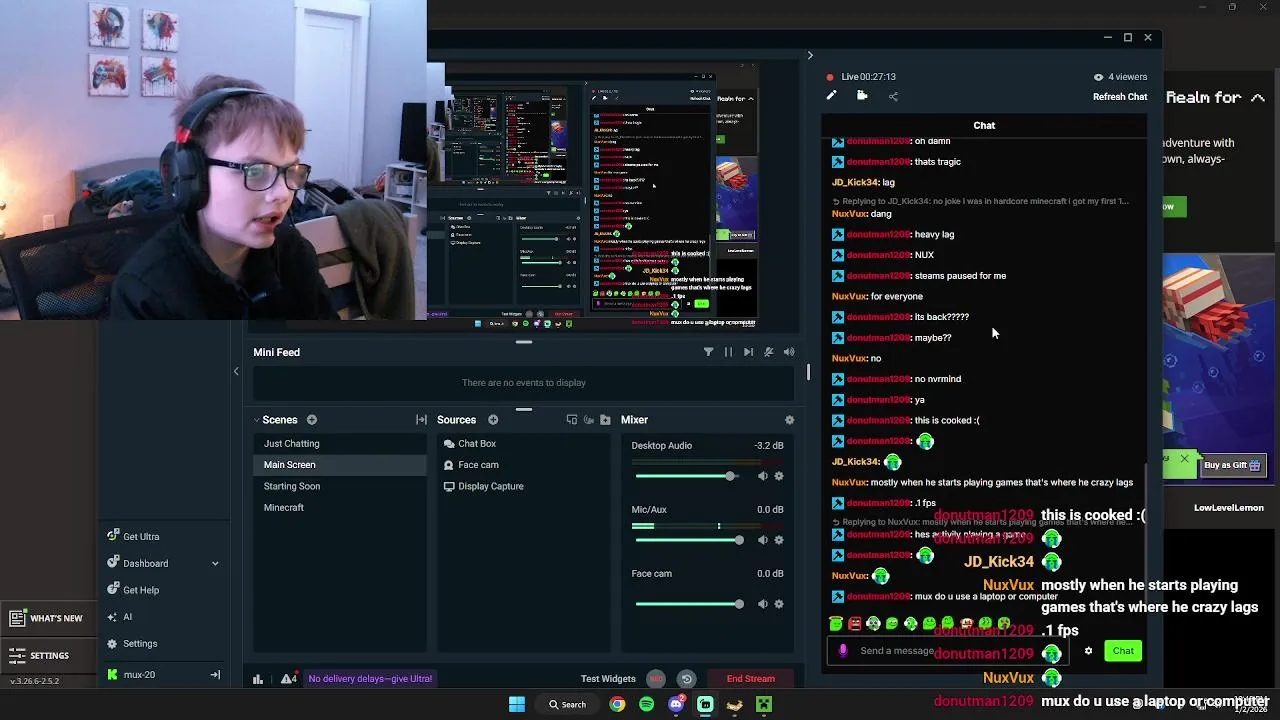
Task: Open the Mixer advanced audio settings gear
Action: click(789, 420)
